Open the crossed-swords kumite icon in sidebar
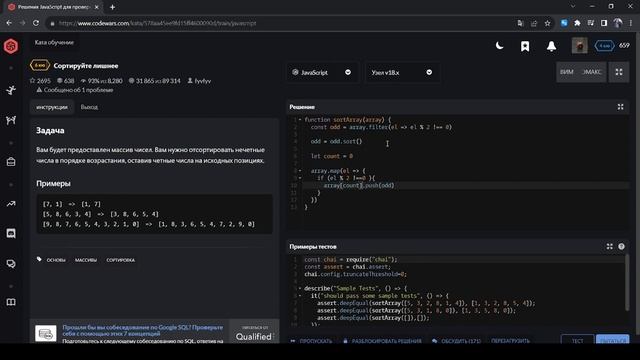640x360 pixels. 11,120
